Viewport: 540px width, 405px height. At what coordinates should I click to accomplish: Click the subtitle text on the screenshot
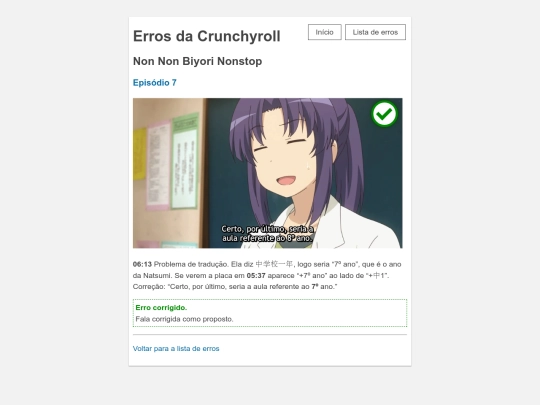[x=268, y=233]
